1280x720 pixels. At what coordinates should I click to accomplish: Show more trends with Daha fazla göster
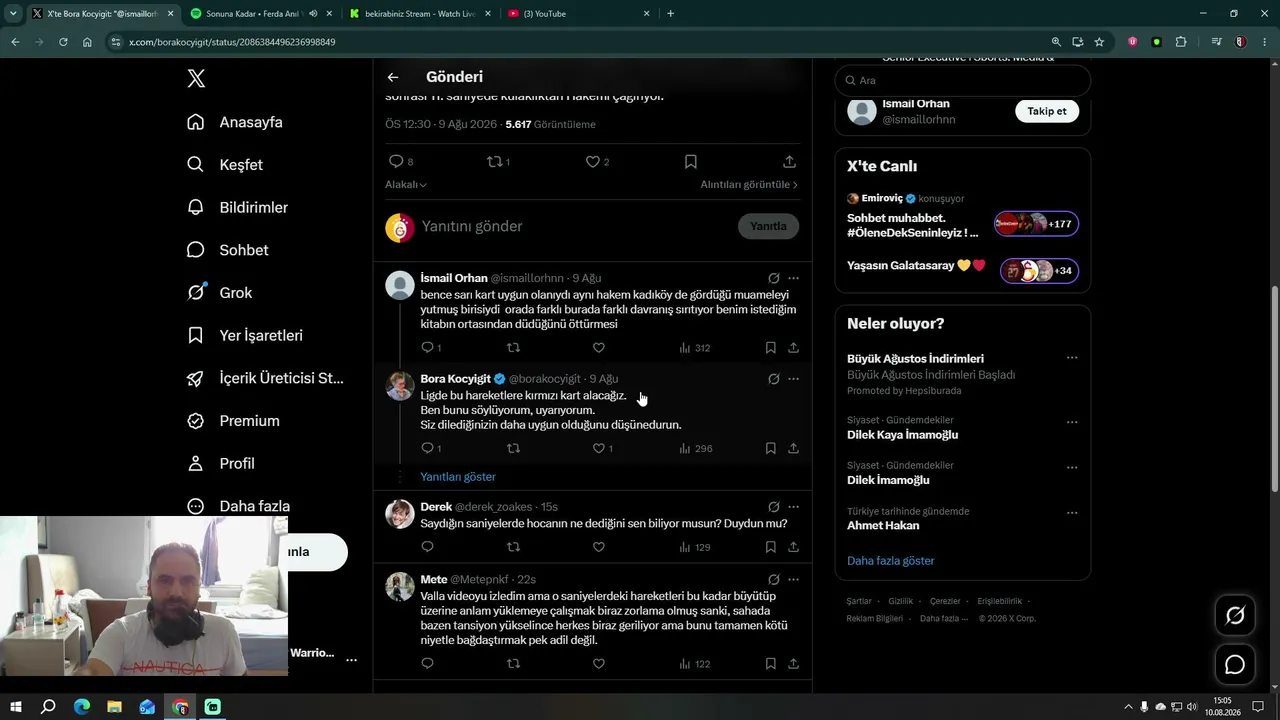[891, 561]
